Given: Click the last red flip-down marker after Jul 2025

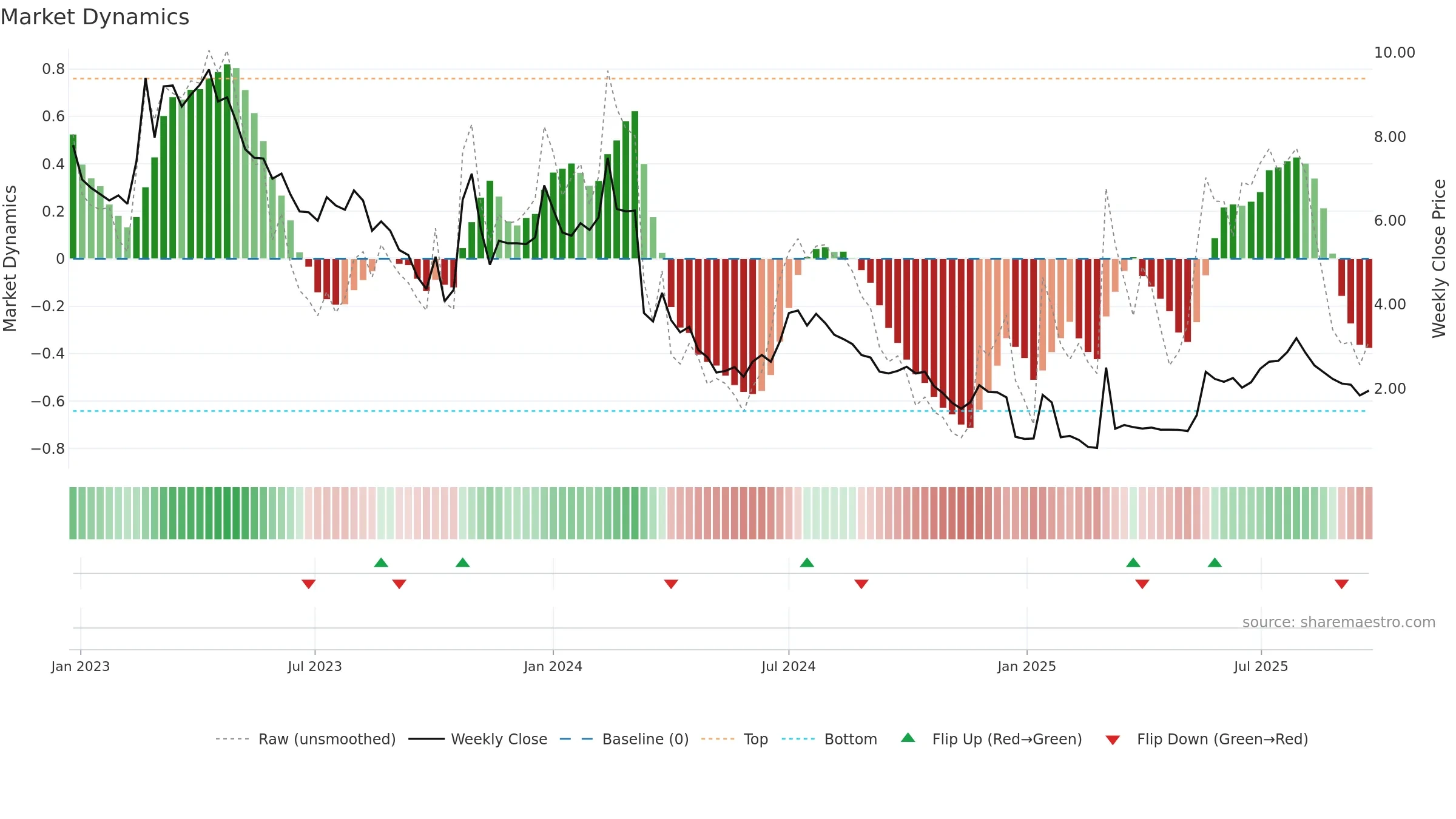Looking at the screenshot, I should (1341, 584).
